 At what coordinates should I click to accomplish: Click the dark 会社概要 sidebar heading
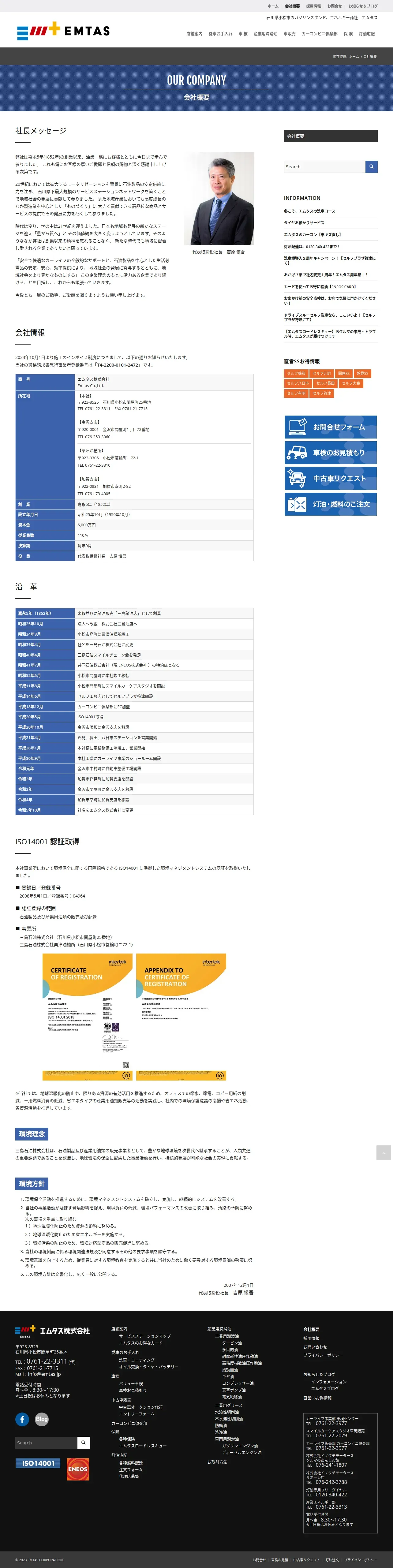(330, 136)
